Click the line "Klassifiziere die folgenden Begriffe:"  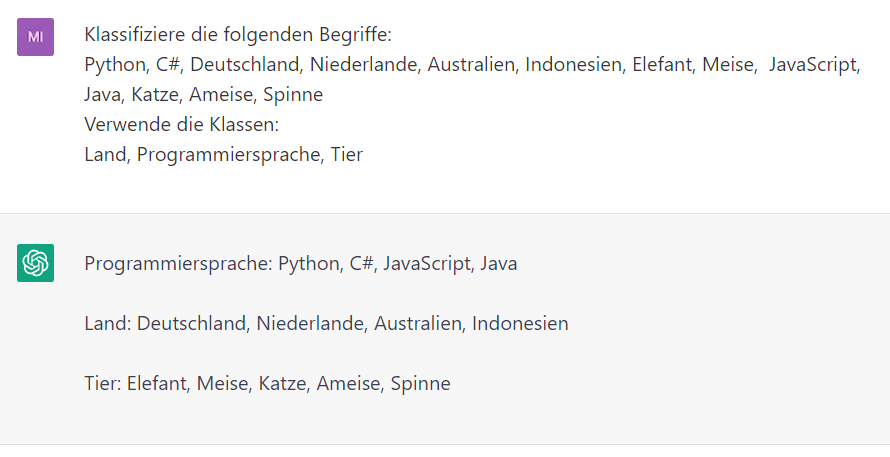click(x=238, y=35)
